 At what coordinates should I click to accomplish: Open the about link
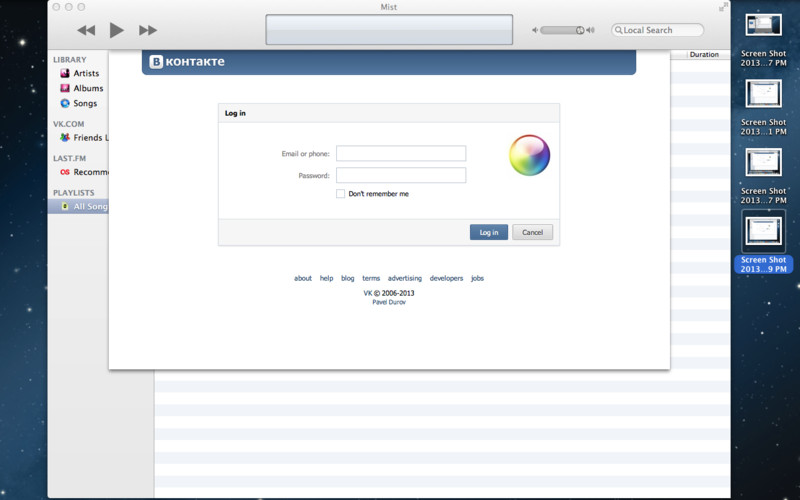[x=303, y=278]
